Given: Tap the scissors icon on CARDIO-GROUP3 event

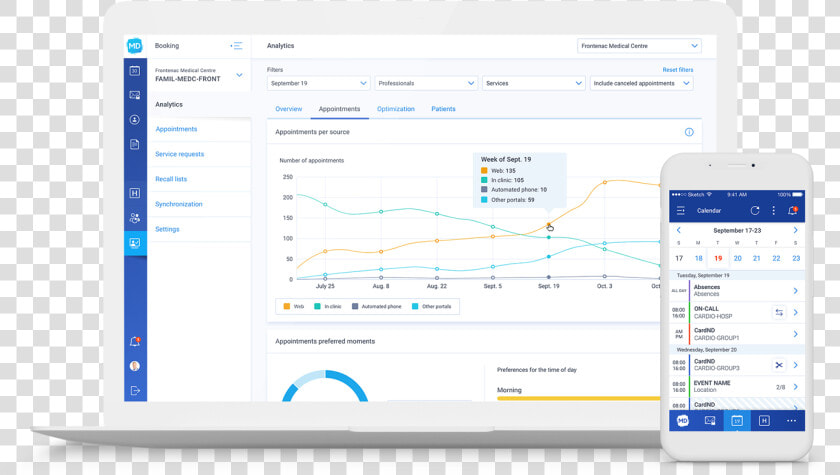Looking at the screenshot, I should point(779,365).
